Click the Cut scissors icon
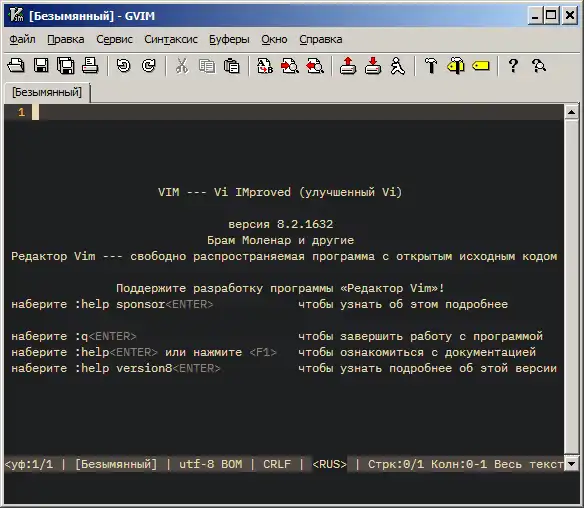The image size is (584, 508). pos(182,66)
